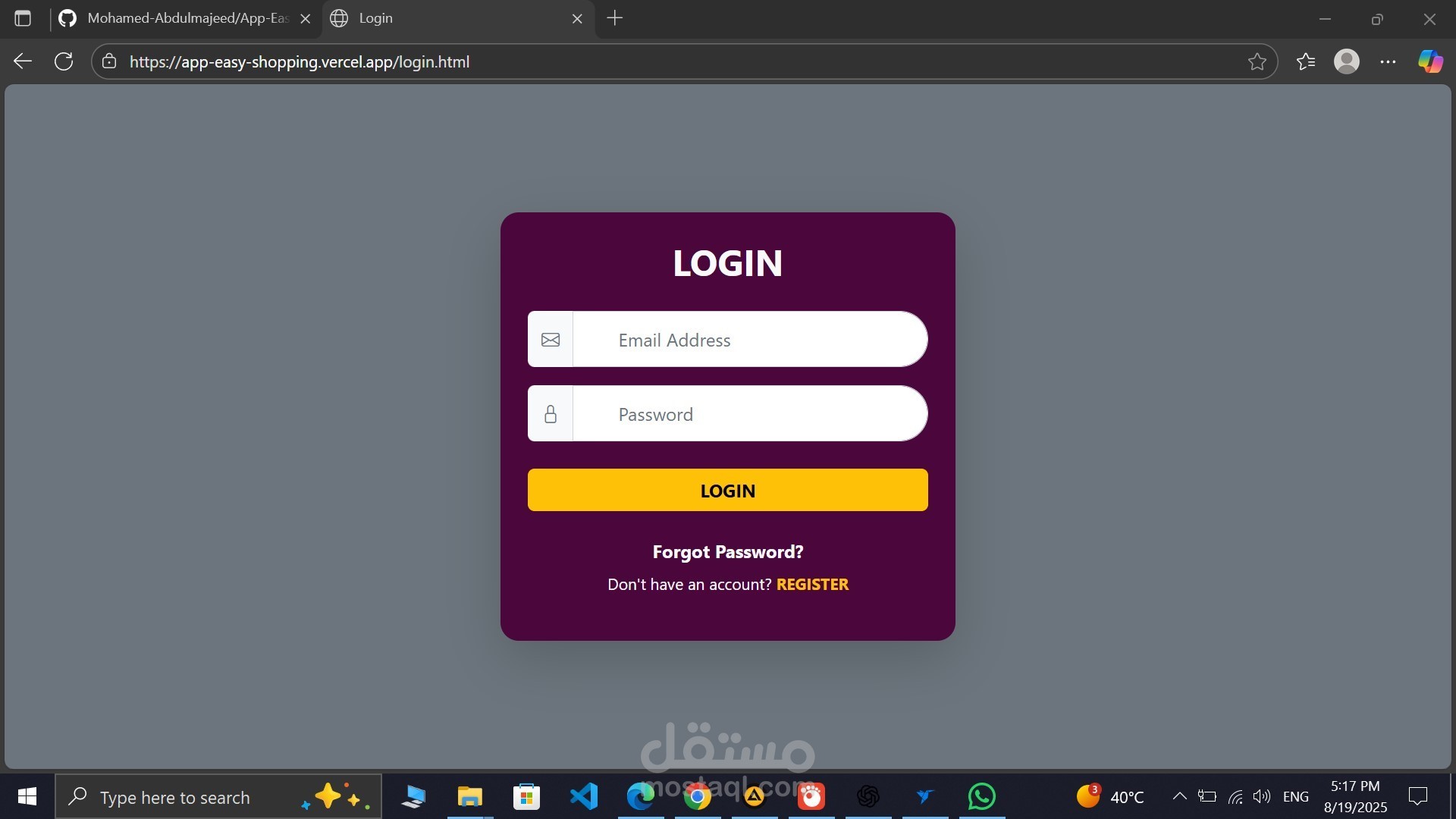The image size is (1456, 819).
Task: Open a new browser tab
Action: [x=615, y=18]
